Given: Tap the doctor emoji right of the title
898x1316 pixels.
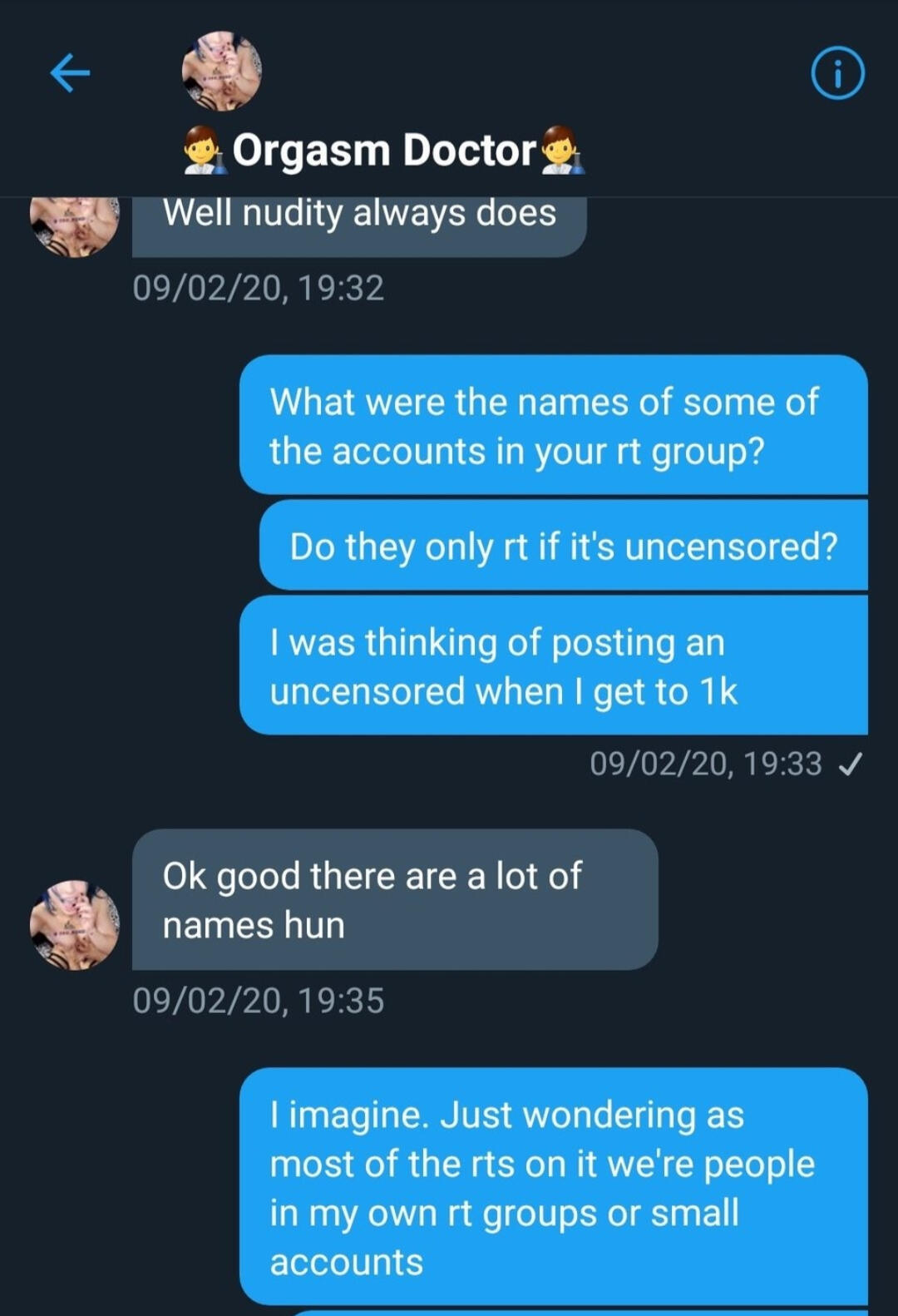Looking at the screenshot, I should (x=562, y=151).
